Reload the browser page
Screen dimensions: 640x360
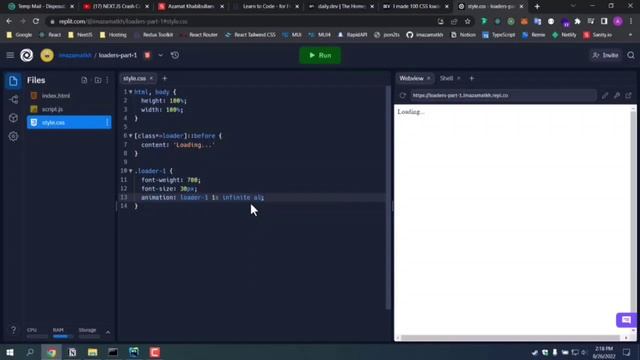[36, 21]
